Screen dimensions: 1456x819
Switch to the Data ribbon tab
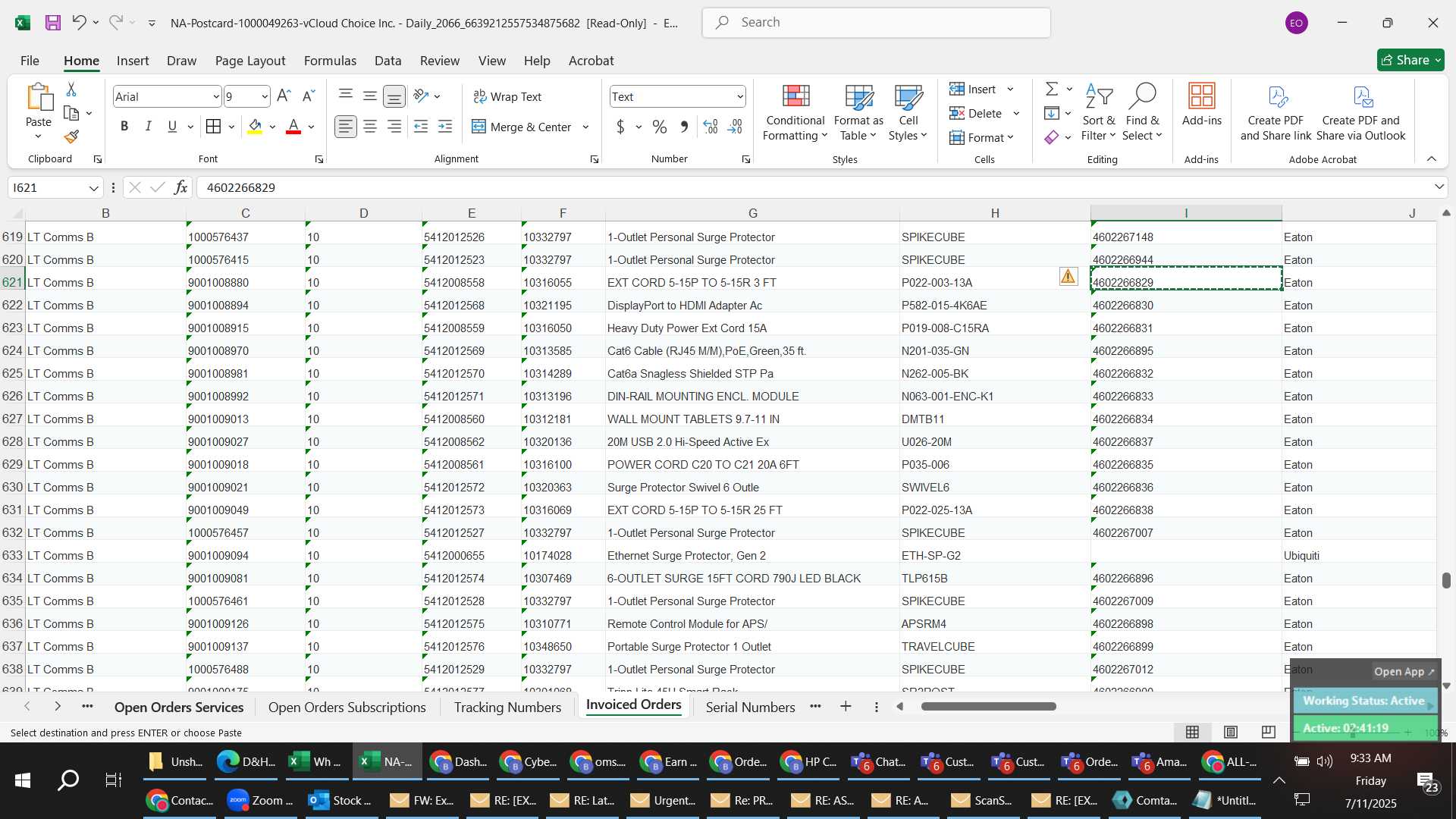pos(388,61)
